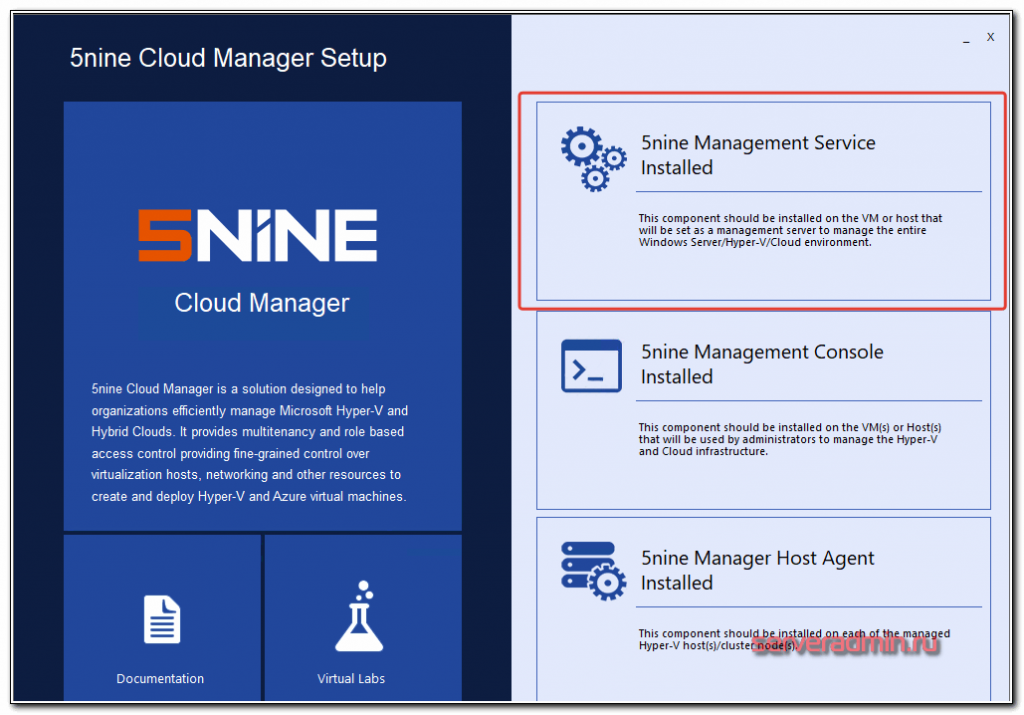This screenshot has width=1024, height=715.
Task: Minimize the setup window
Action: (966, 38)
